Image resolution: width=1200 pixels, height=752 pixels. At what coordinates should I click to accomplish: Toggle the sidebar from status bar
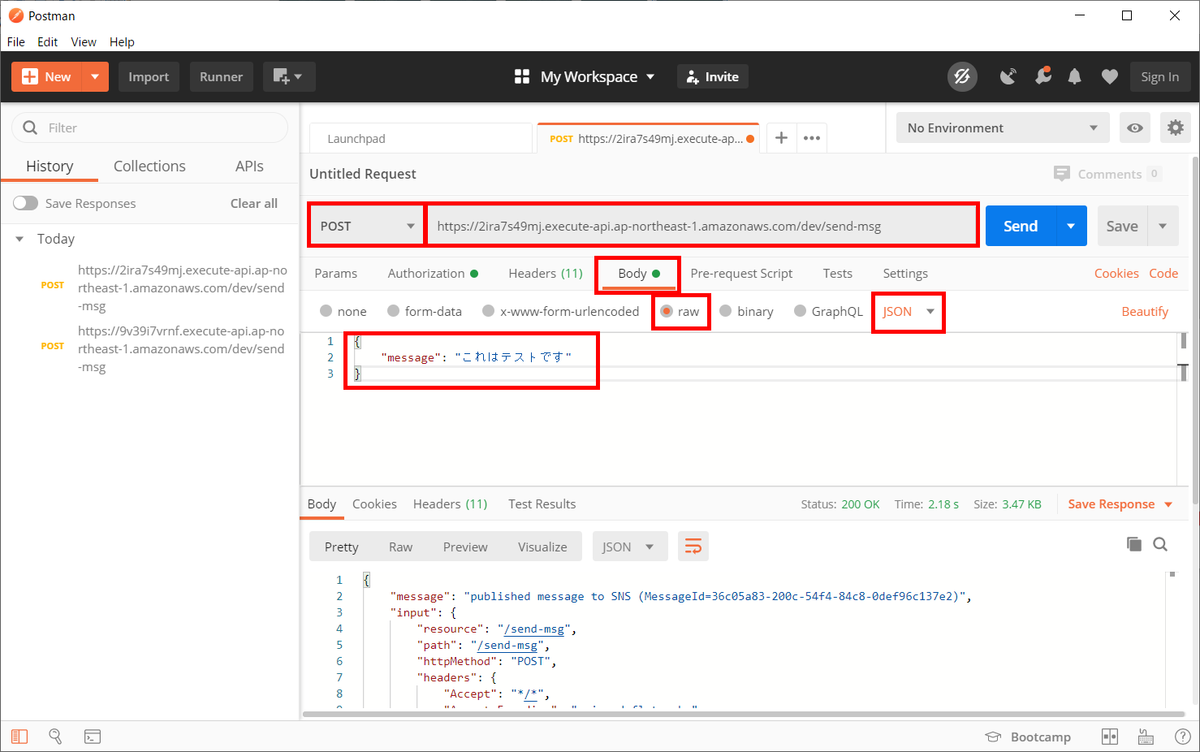tap(20, 737)
